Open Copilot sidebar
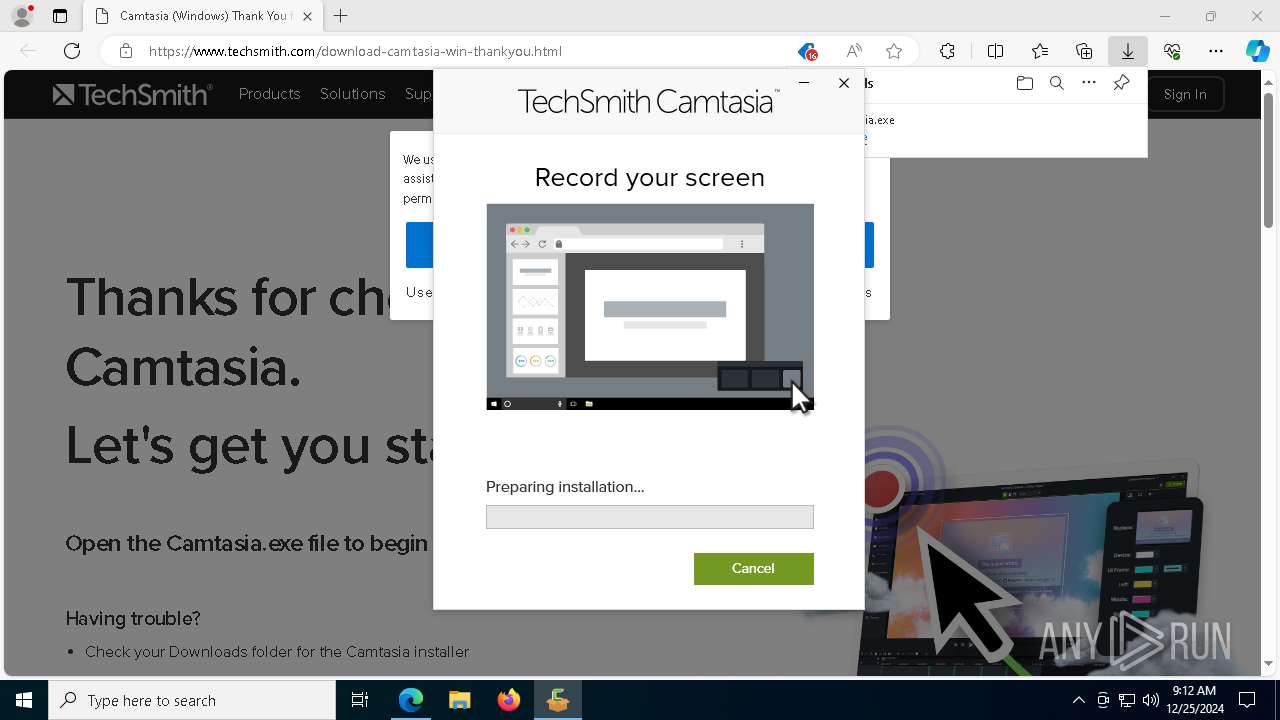Screen dimensions: 1280x720 click(1258, 51)
